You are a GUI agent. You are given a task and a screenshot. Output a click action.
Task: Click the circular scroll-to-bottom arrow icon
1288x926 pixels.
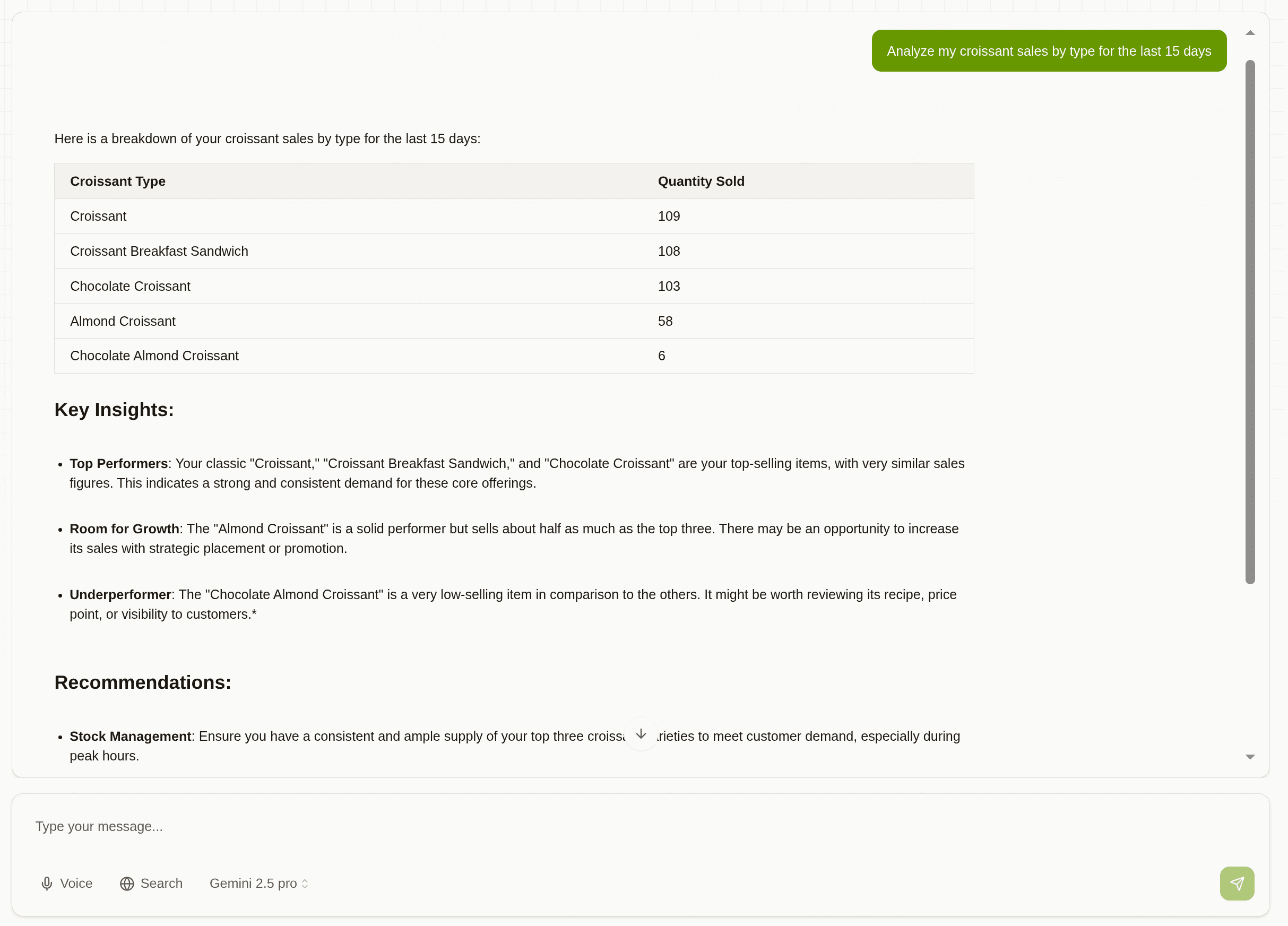point(641,733)
